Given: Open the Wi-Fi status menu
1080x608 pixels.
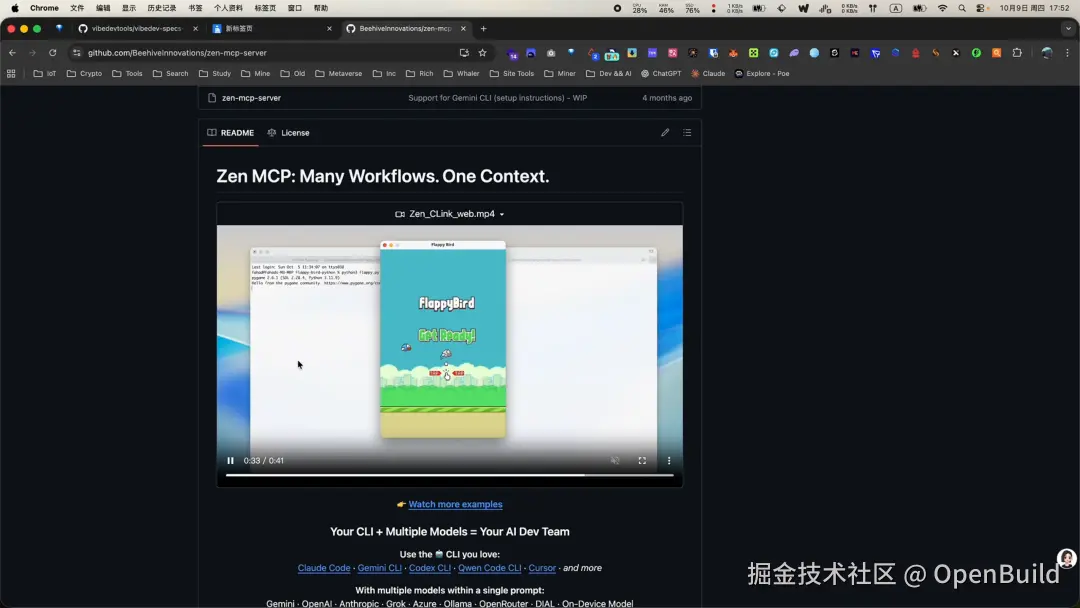Looking at the screenshot, I should (x=942, y=8).
